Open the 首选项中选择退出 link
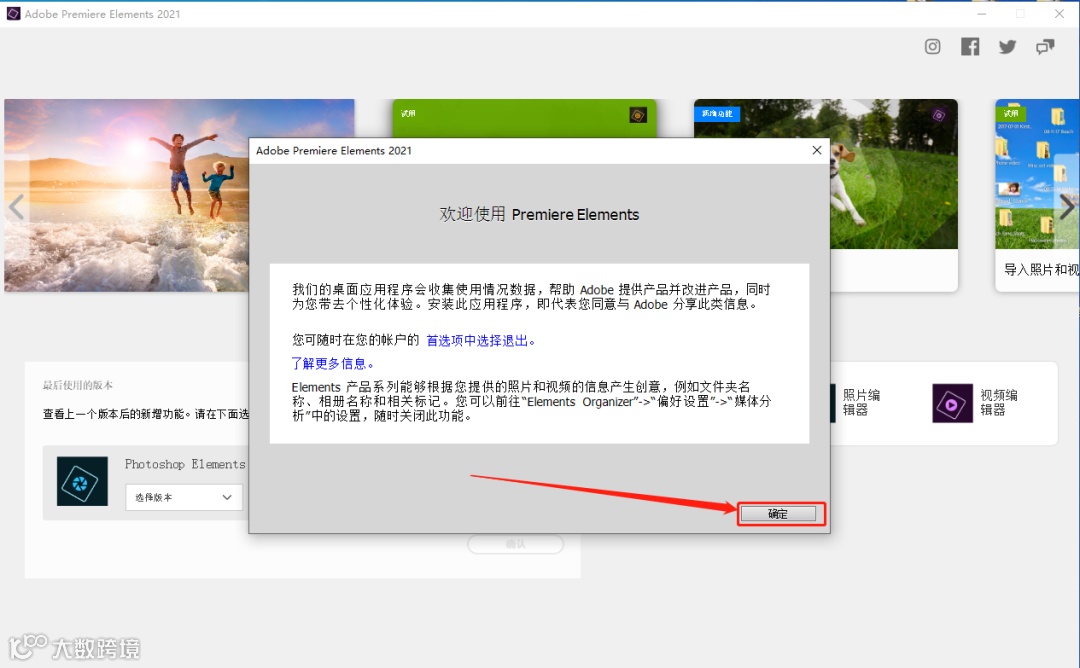This screenshot has height=668, width=1080. coord(480,340)
